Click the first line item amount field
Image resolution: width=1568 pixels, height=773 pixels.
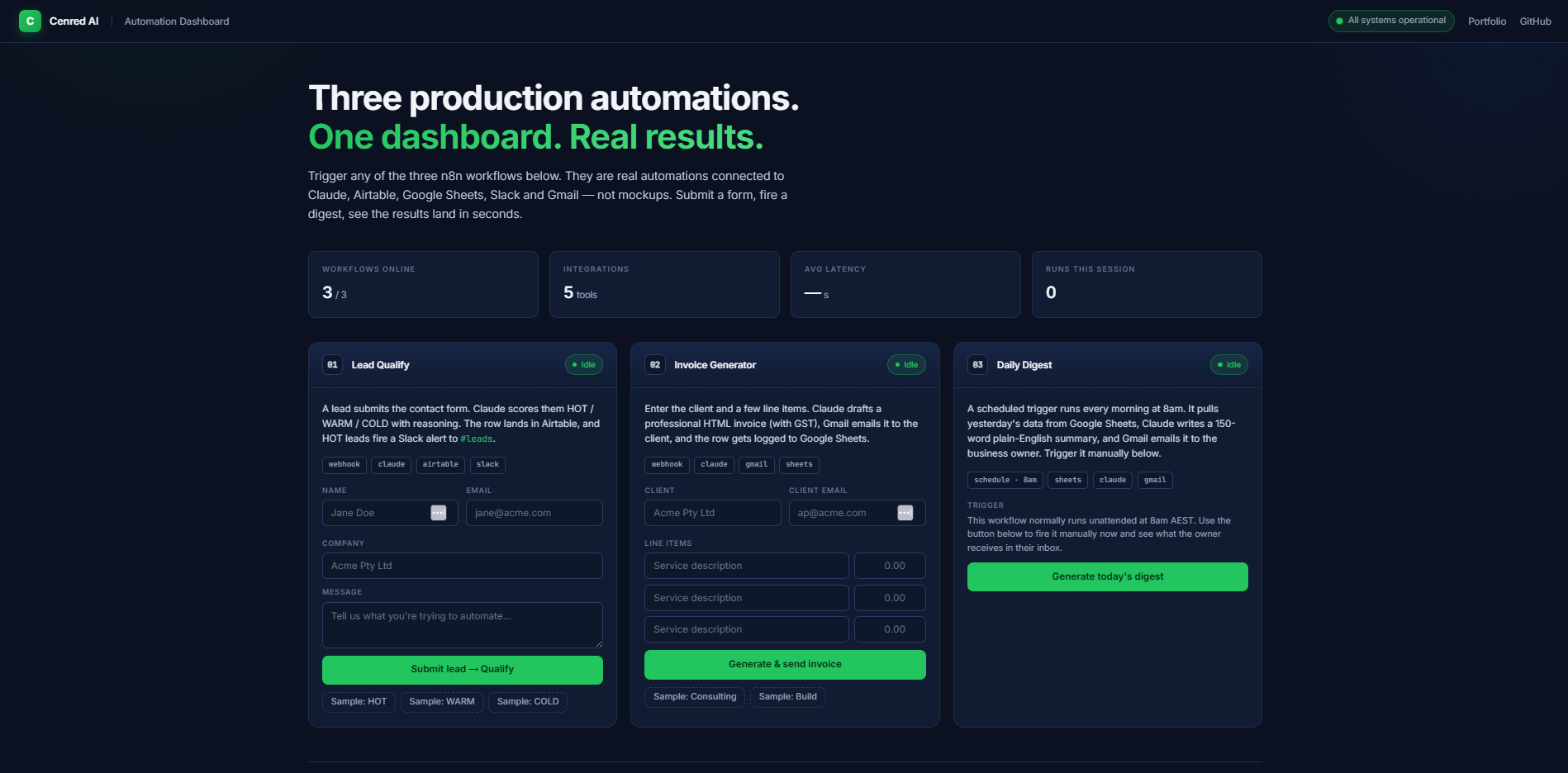890,566
